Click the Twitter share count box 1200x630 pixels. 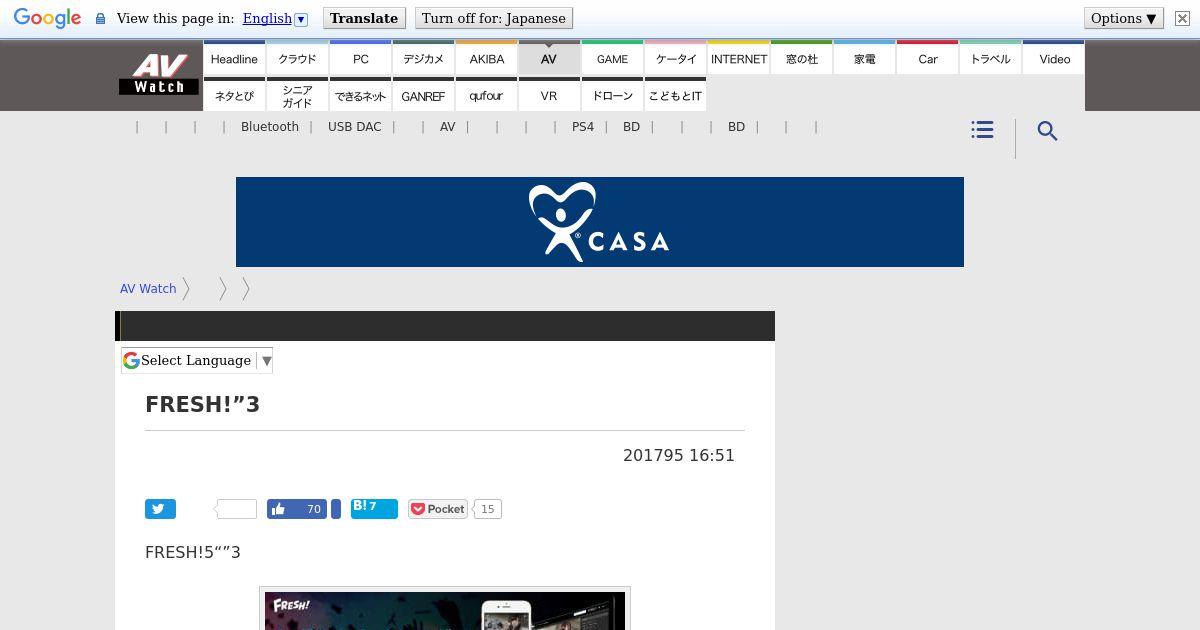(236, 509)
